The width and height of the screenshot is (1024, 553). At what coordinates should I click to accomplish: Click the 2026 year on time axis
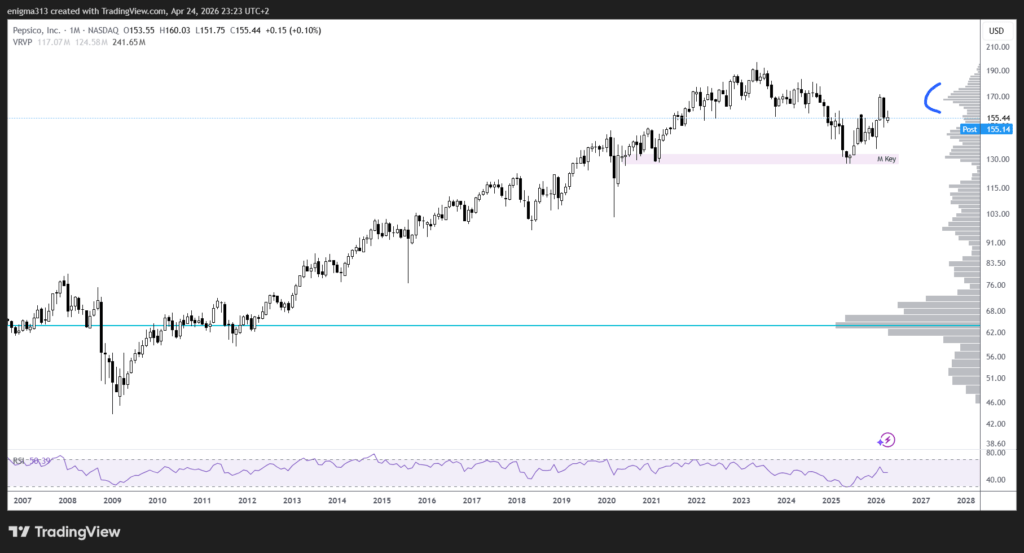[876, 501]
